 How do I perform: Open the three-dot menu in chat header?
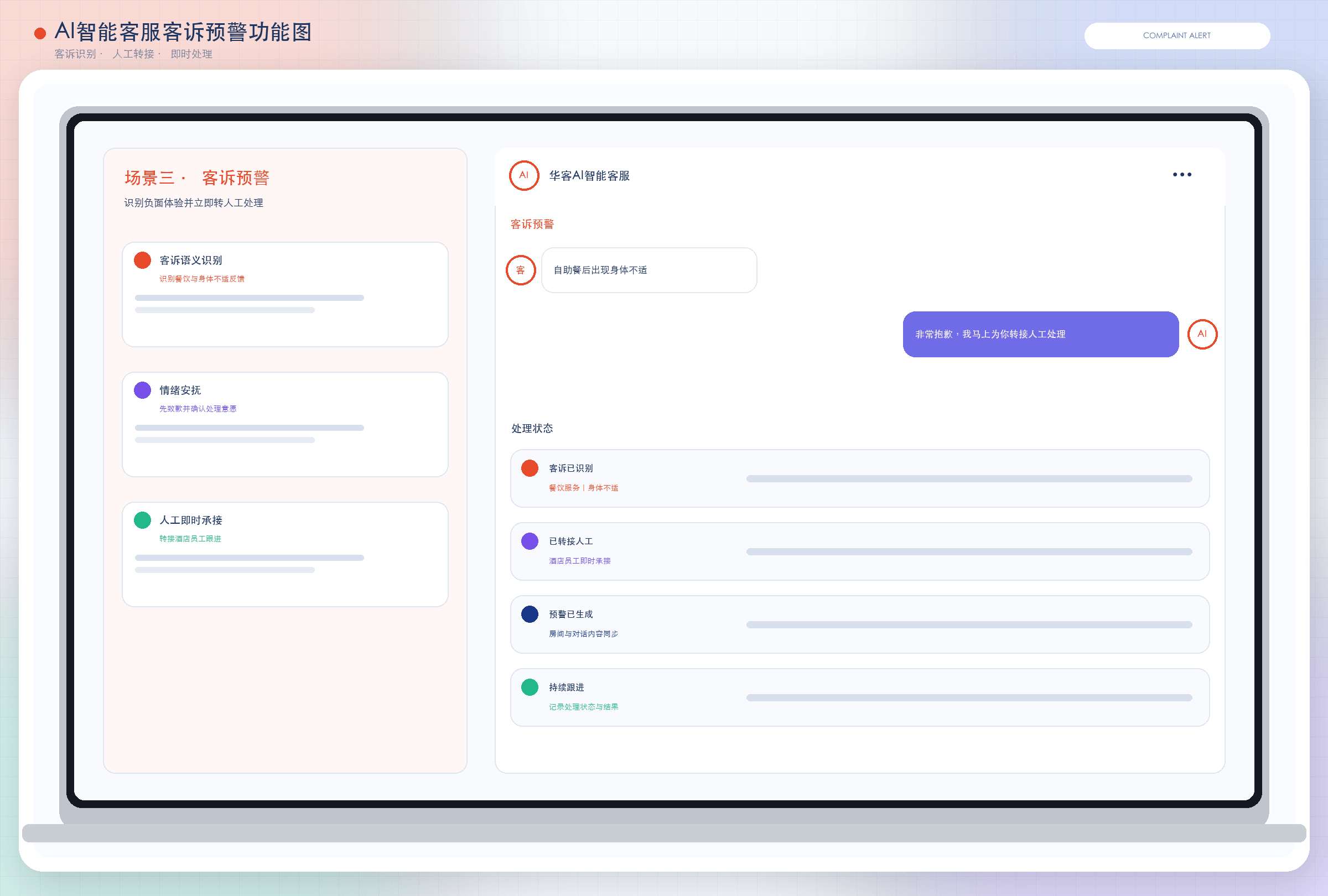click(x=1182, y=175)
